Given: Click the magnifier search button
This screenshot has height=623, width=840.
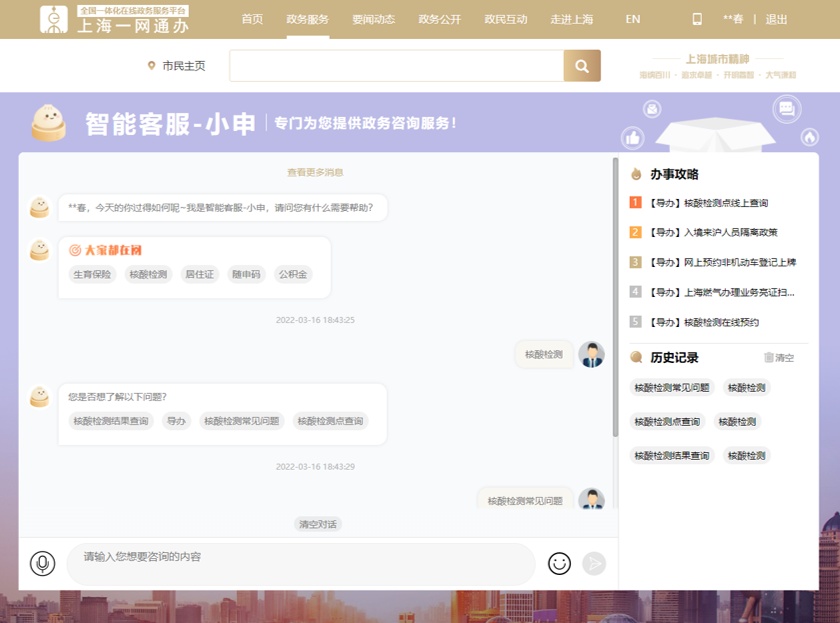Looking at the screenshot, I should point(582,66).
